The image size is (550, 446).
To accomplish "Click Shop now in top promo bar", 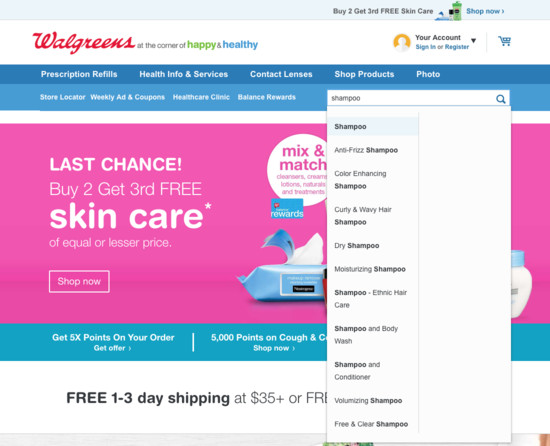I will (485, 11).
